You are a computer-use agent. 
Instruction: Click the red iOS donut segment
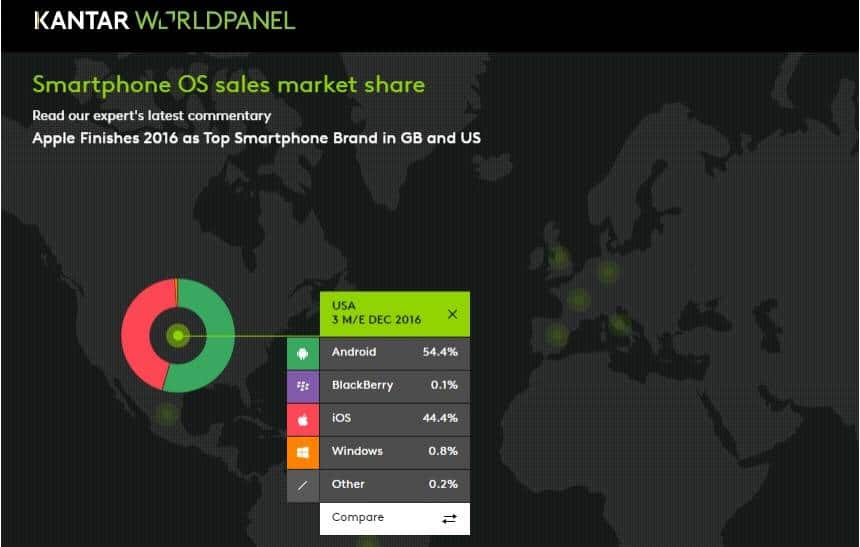(x=137, y=335)
